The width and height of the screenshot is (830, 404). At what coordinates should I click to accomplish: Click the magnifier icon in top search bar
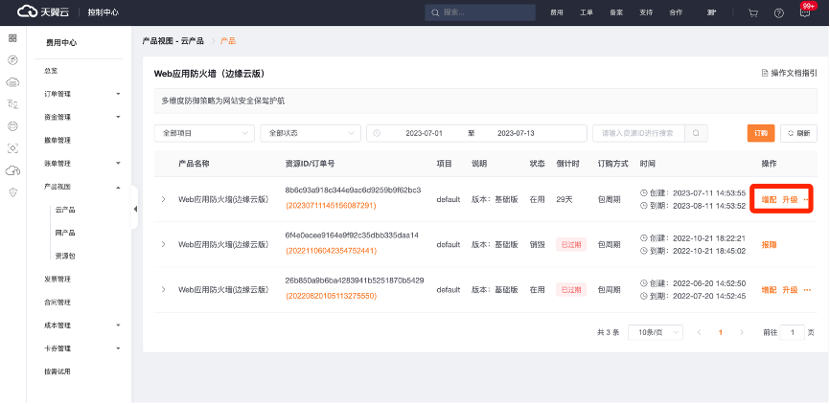[x=435, y=13]
